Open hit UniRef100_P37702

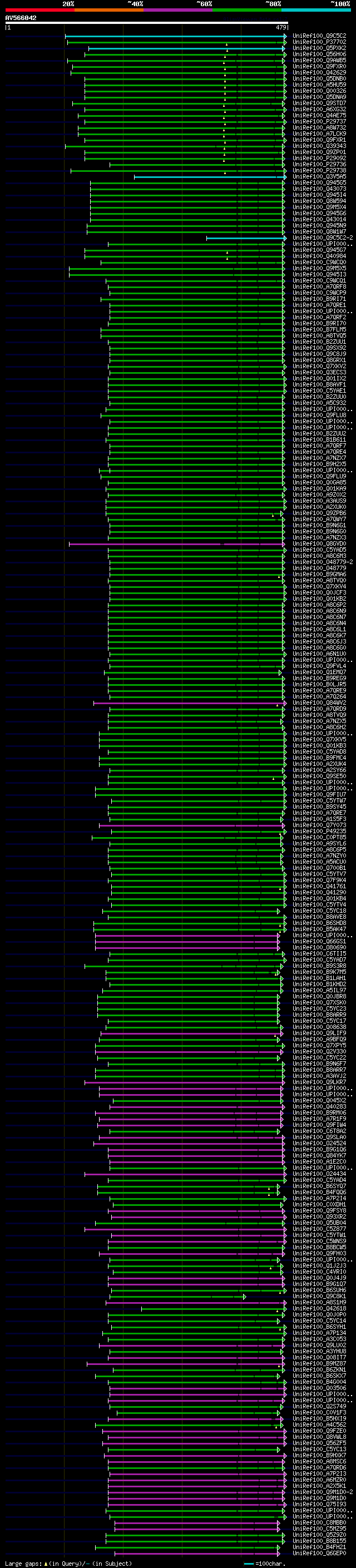(x=319, y=42)
